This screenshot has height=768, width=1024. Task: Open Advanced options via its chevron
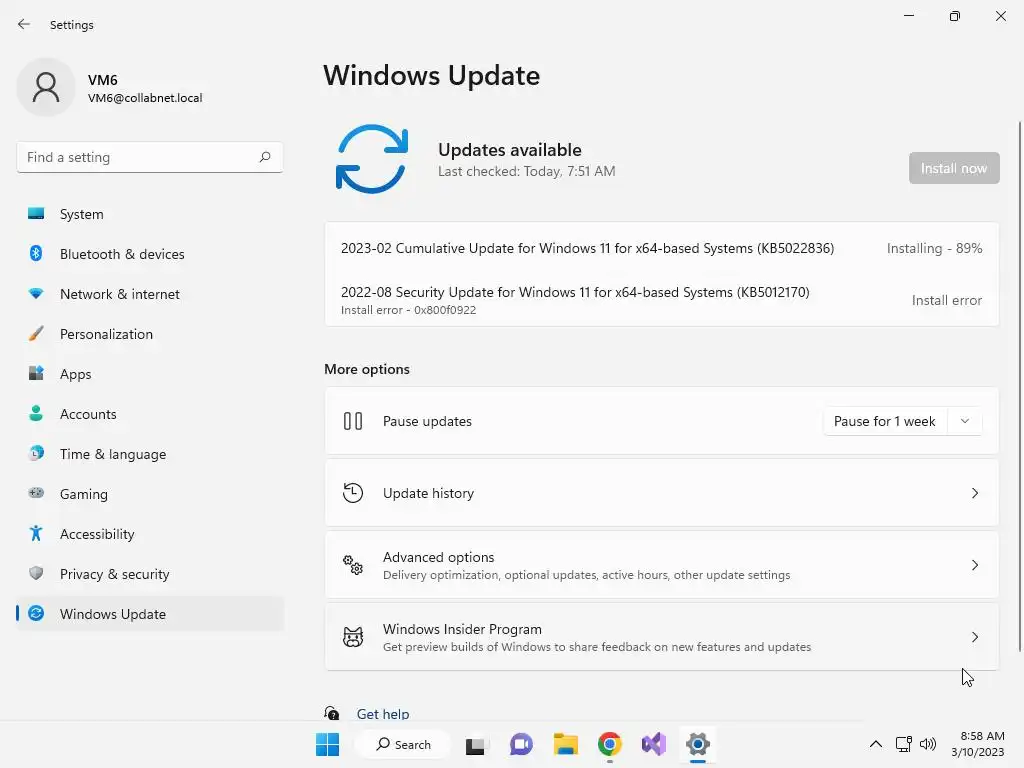click(x=974, y=565)
